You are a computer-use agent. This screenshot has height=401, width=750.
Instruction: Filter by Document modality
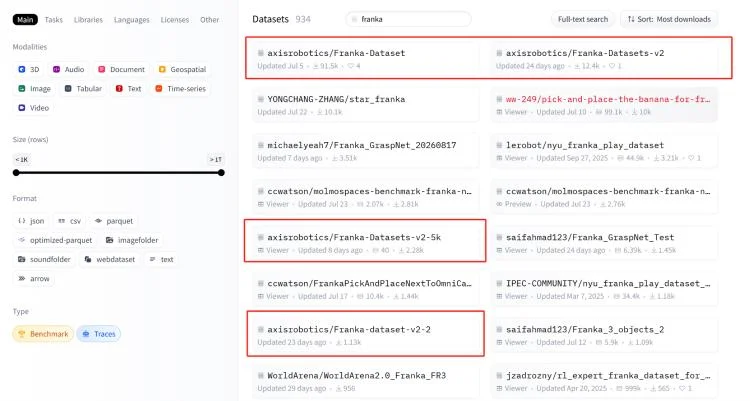coord(121,69)
